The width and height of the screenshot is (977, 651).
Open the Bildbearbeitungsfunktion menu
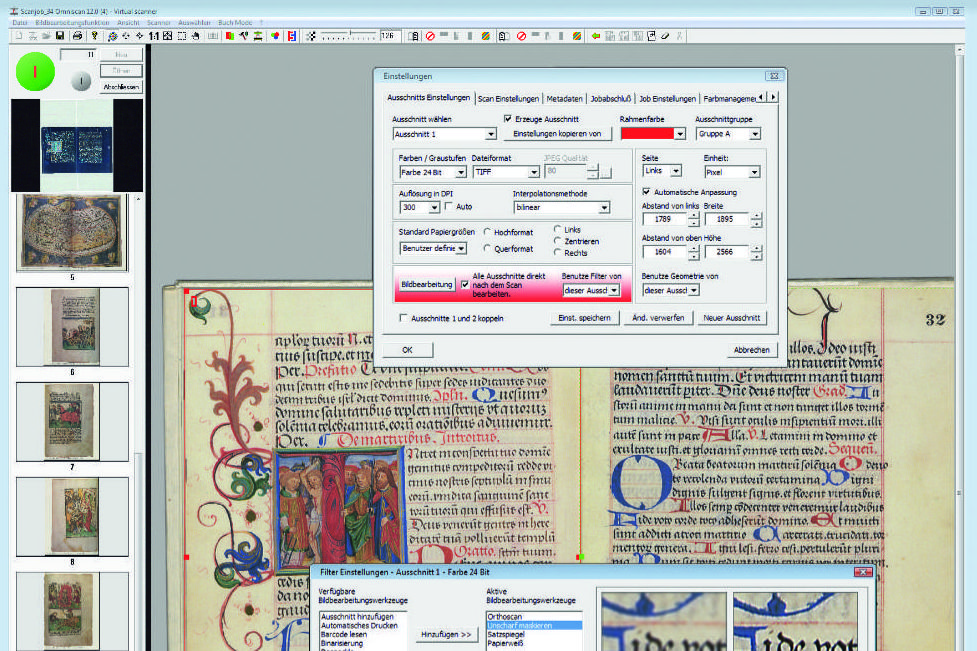pos(72,22)
